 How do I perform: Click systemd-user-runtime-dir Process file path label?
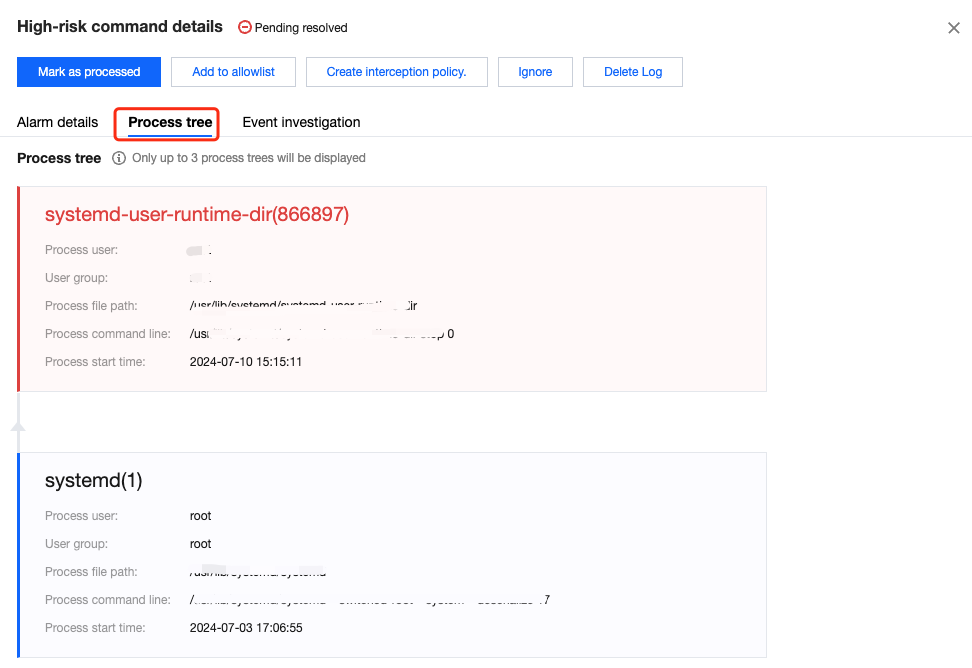pos(91,305)
